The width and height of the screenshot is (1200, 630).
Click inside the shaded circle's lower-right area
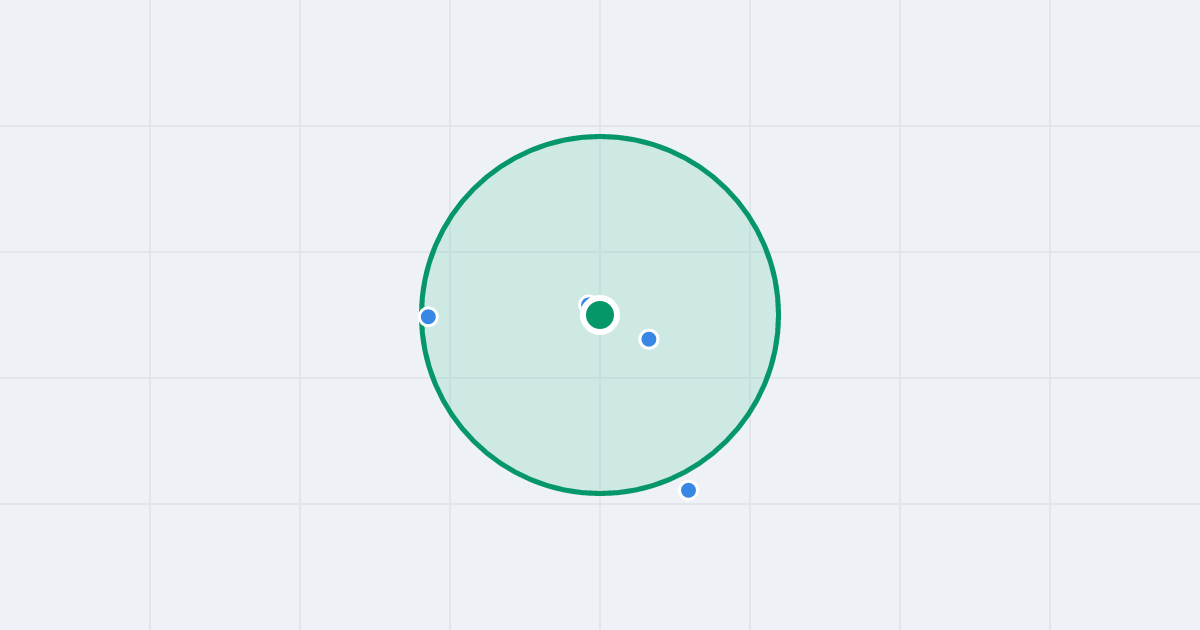(690, 400)
